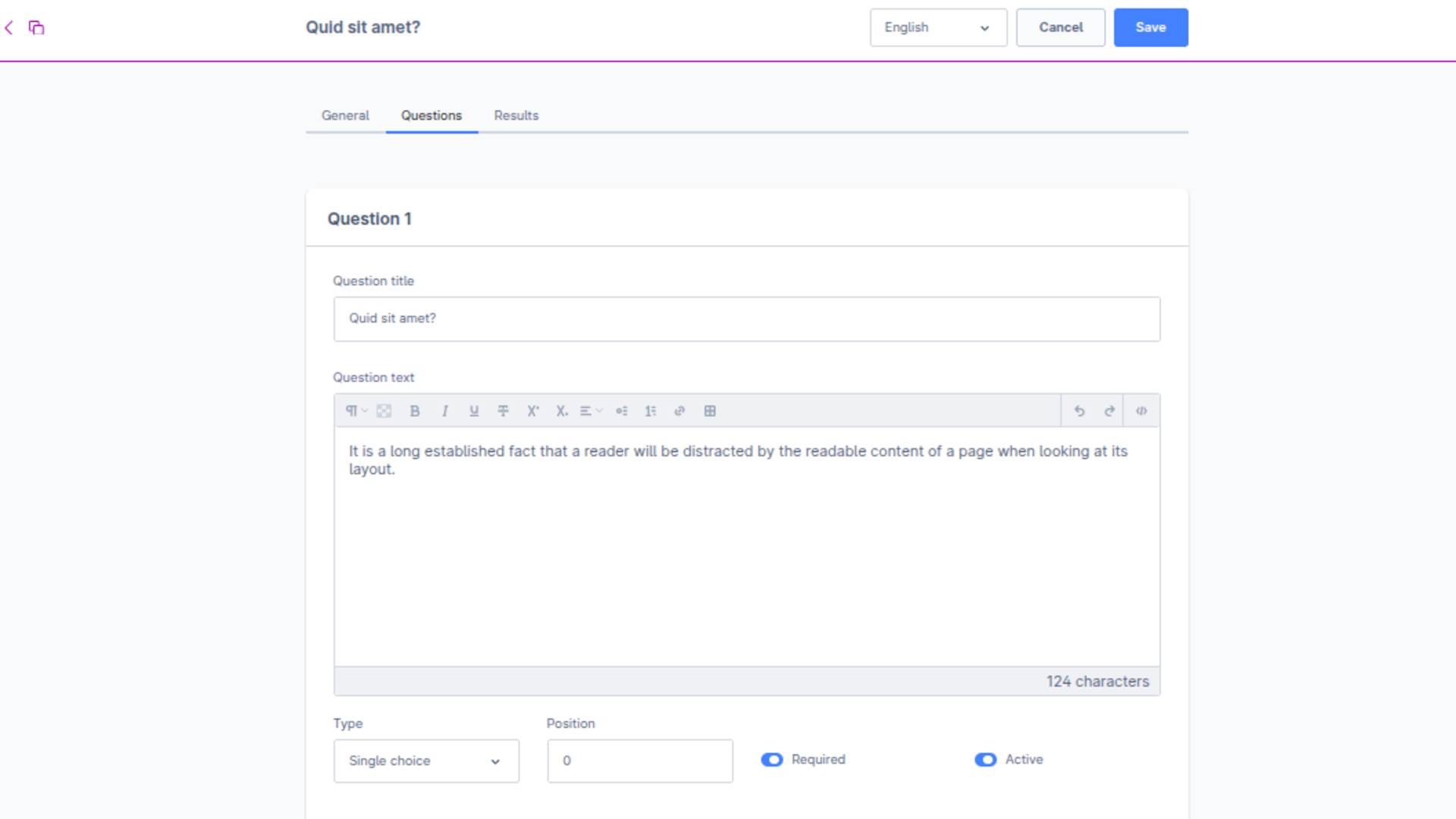
Task: Insert a link via the editor toolbar
Action: pyautogui.click(x=679, y=411)
